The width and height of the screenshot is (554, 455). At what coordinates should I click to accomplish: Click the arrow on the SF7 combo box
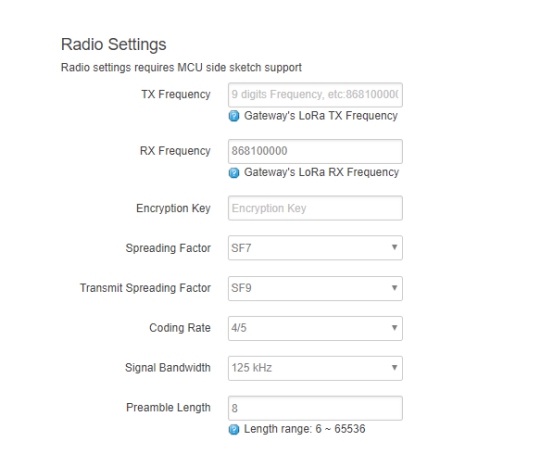click(394, 247)
